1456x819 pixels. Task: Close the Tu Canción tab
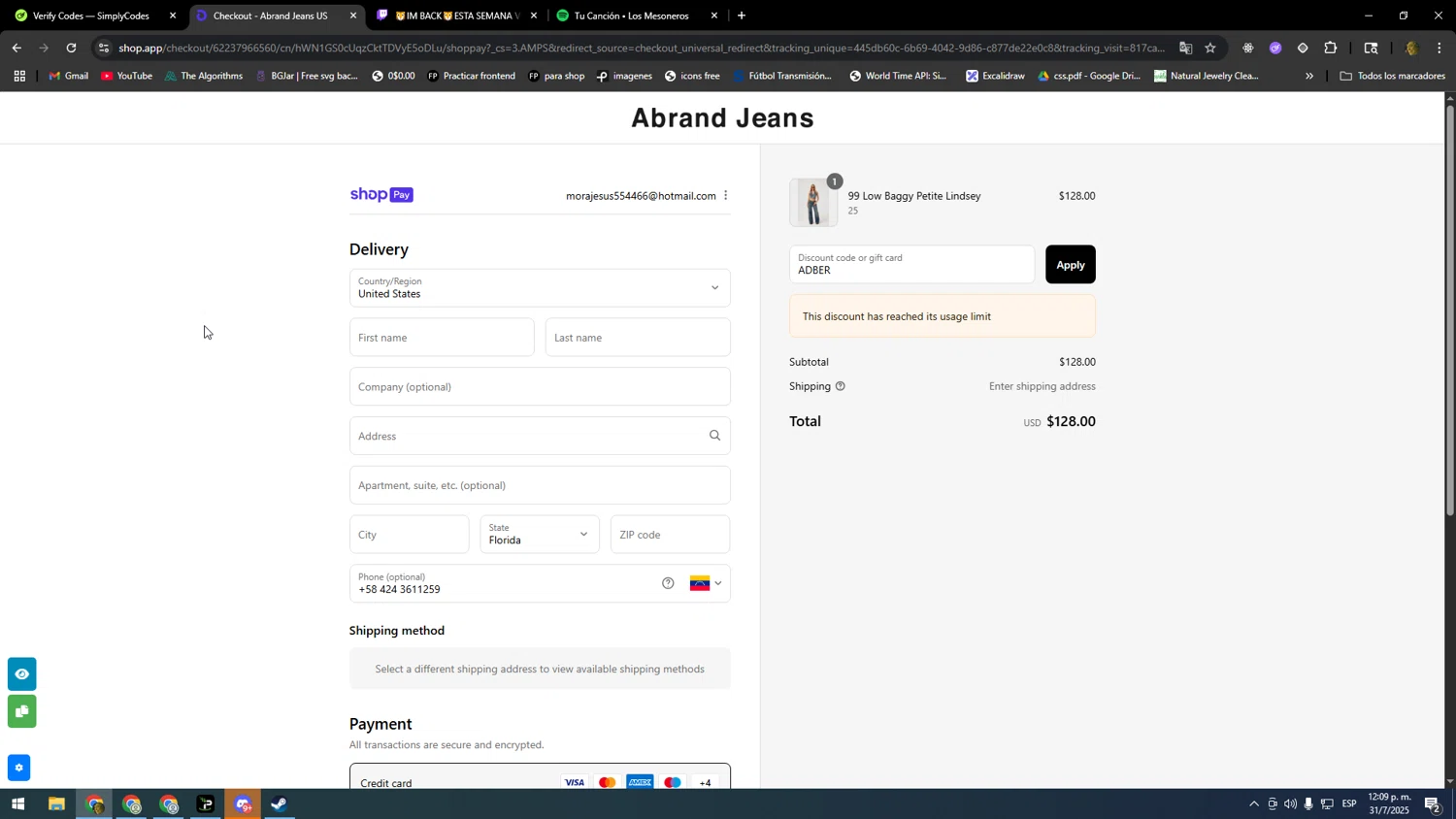point(714,16)
